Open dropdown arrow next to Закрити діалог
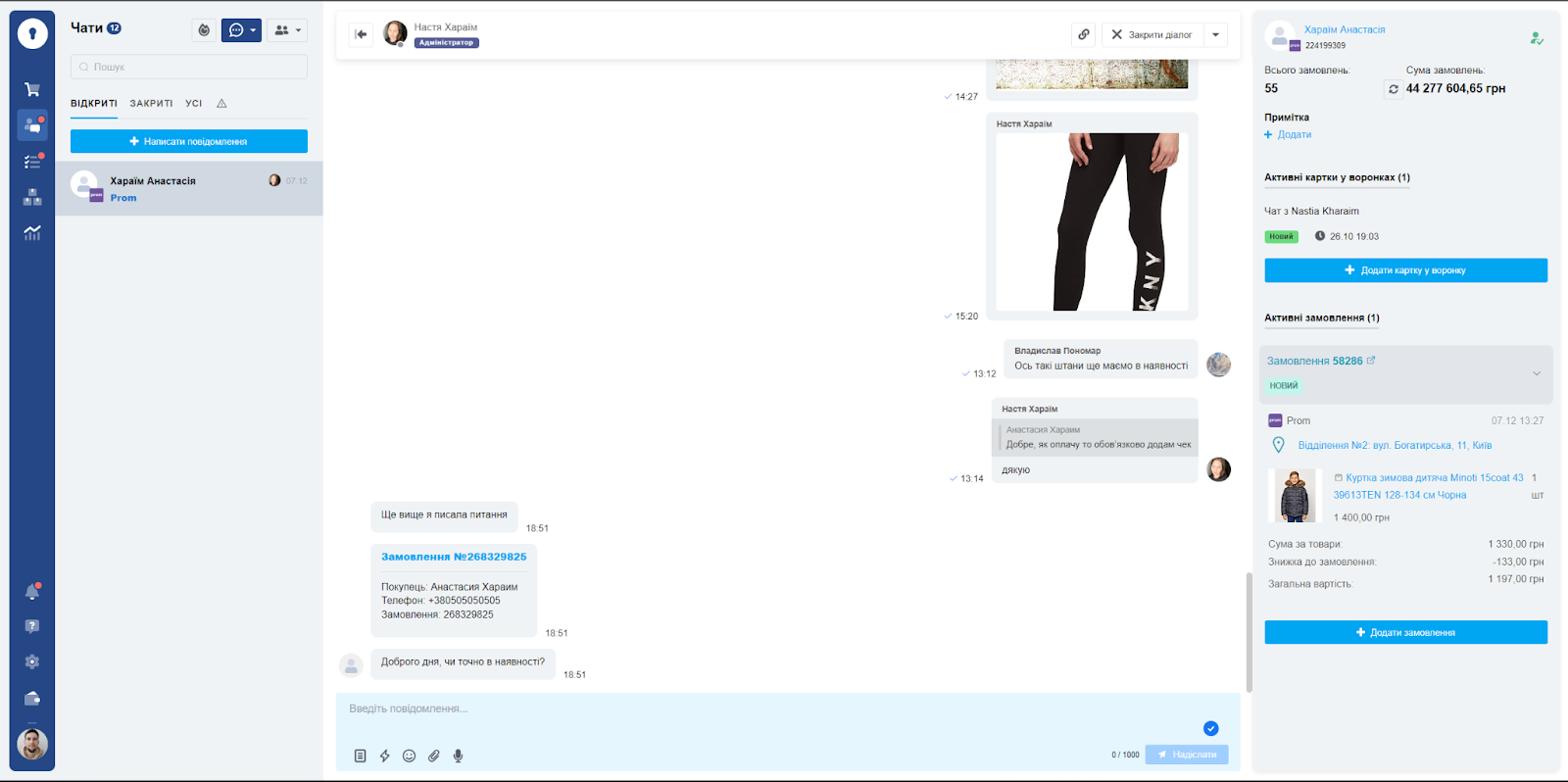Viewport: 1568px width, 782px height. [x=1215, y=34]
